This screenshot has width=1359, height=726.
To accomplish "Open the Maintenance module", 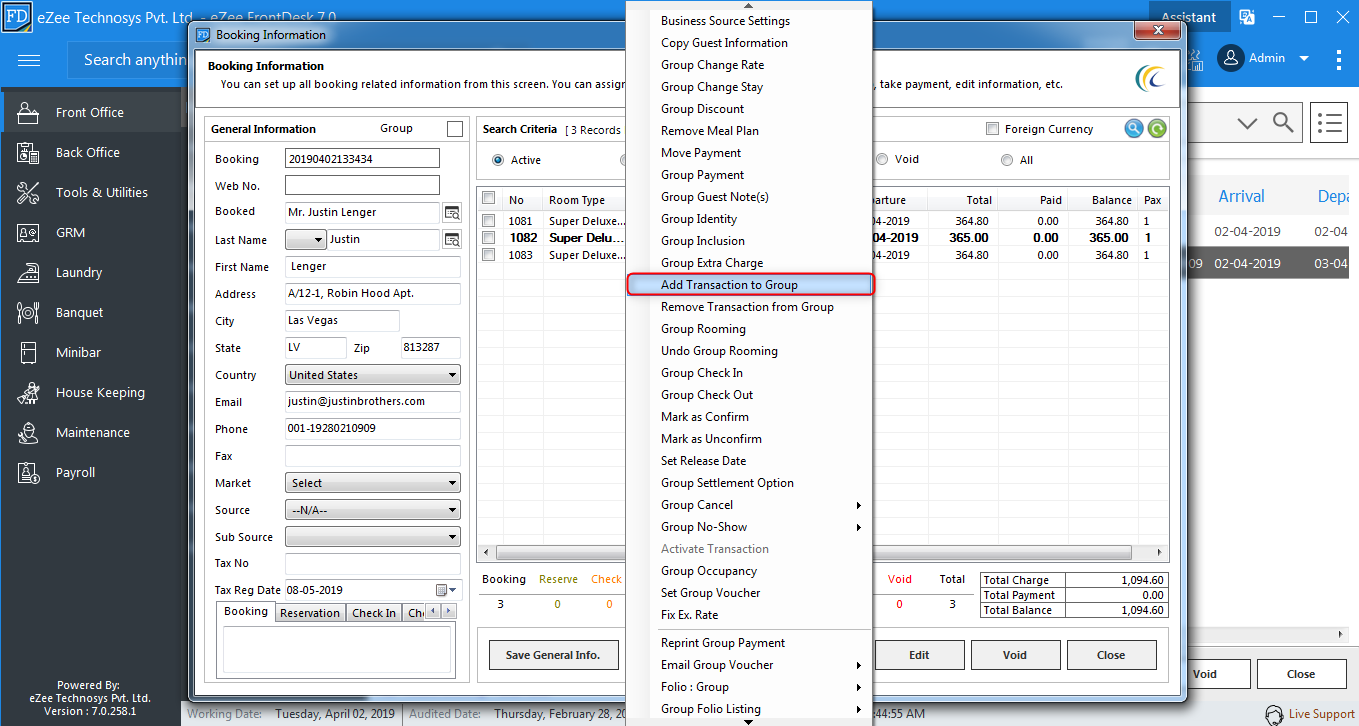I will (x=91, y=432).
